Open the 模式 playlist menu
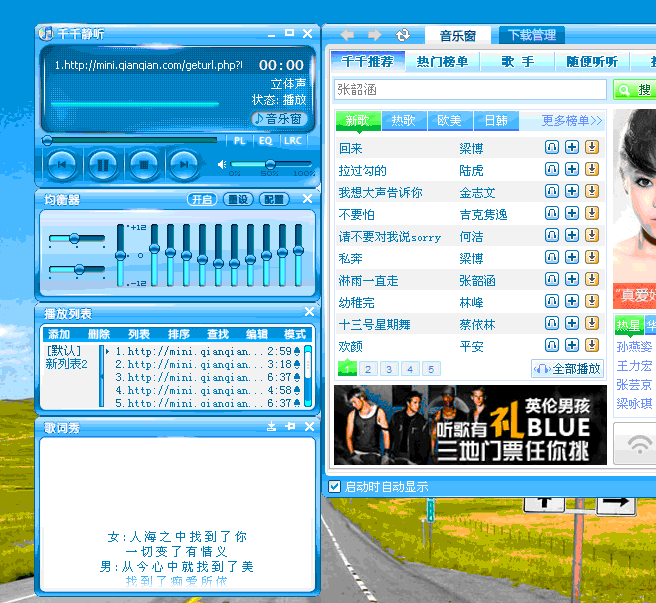The width and height of the screenshot is (656, 603). click(x=295, y=334)
